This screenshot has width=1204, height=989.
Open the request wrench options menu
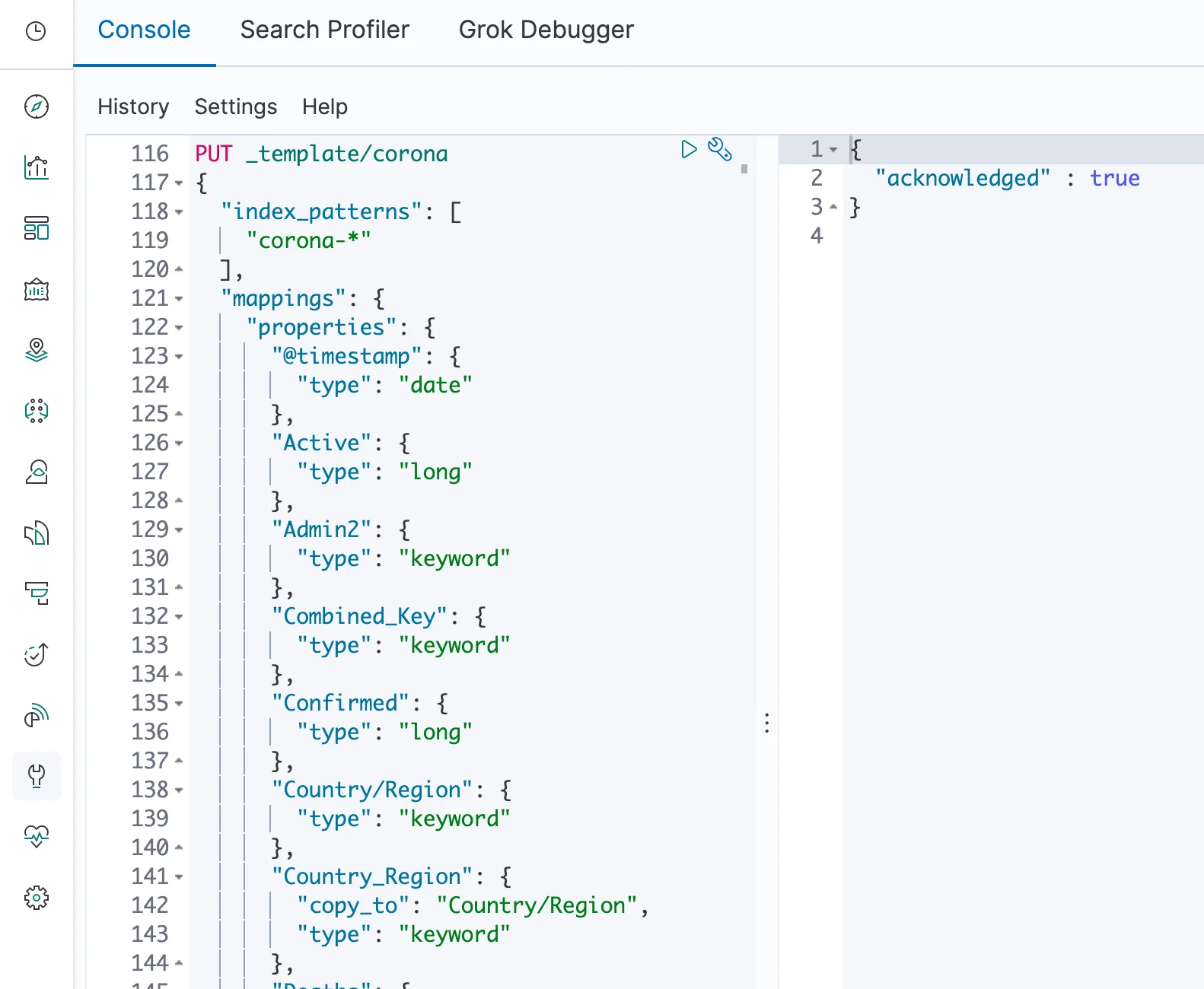(719, 149)
